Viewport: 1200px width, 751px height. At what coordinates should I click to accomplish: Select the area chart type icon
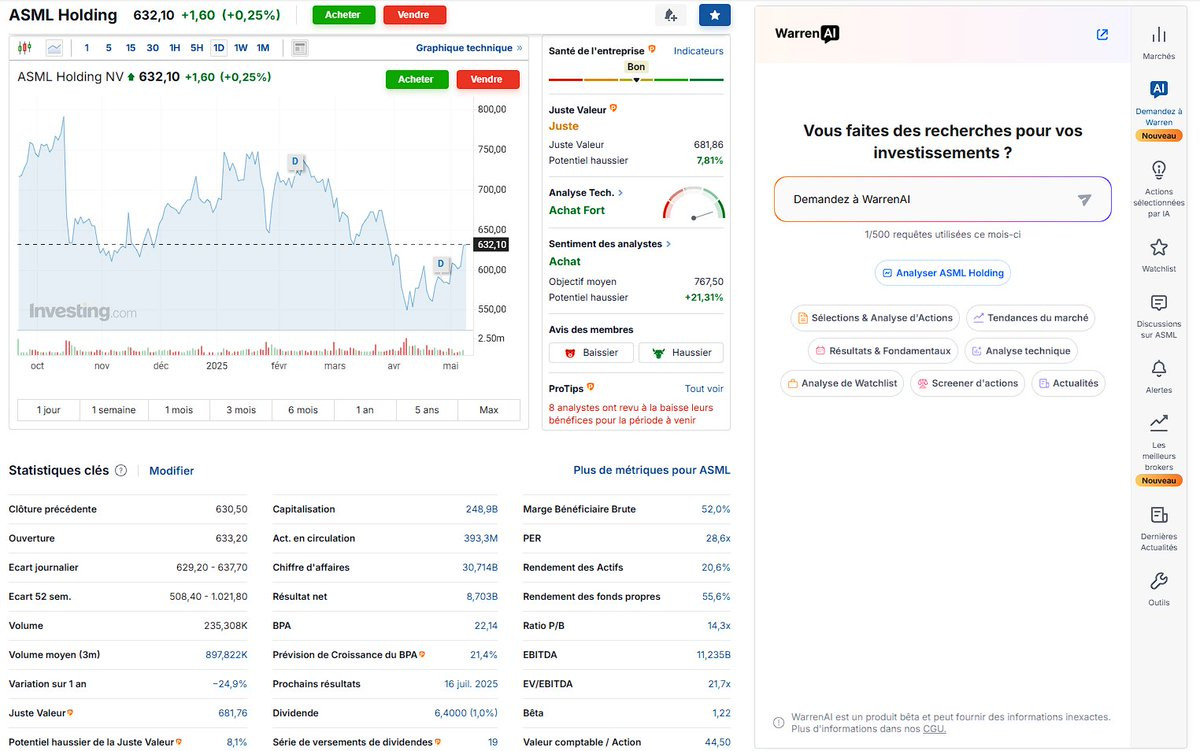54,48
